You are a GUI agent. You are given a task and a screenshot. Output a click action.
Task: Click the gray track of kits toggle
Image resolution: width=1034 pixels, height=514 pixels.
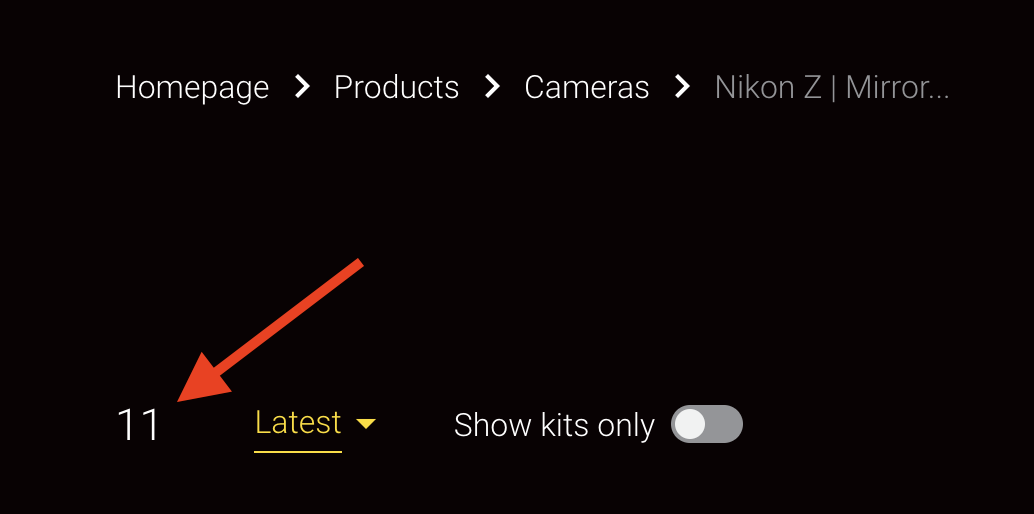726,424
